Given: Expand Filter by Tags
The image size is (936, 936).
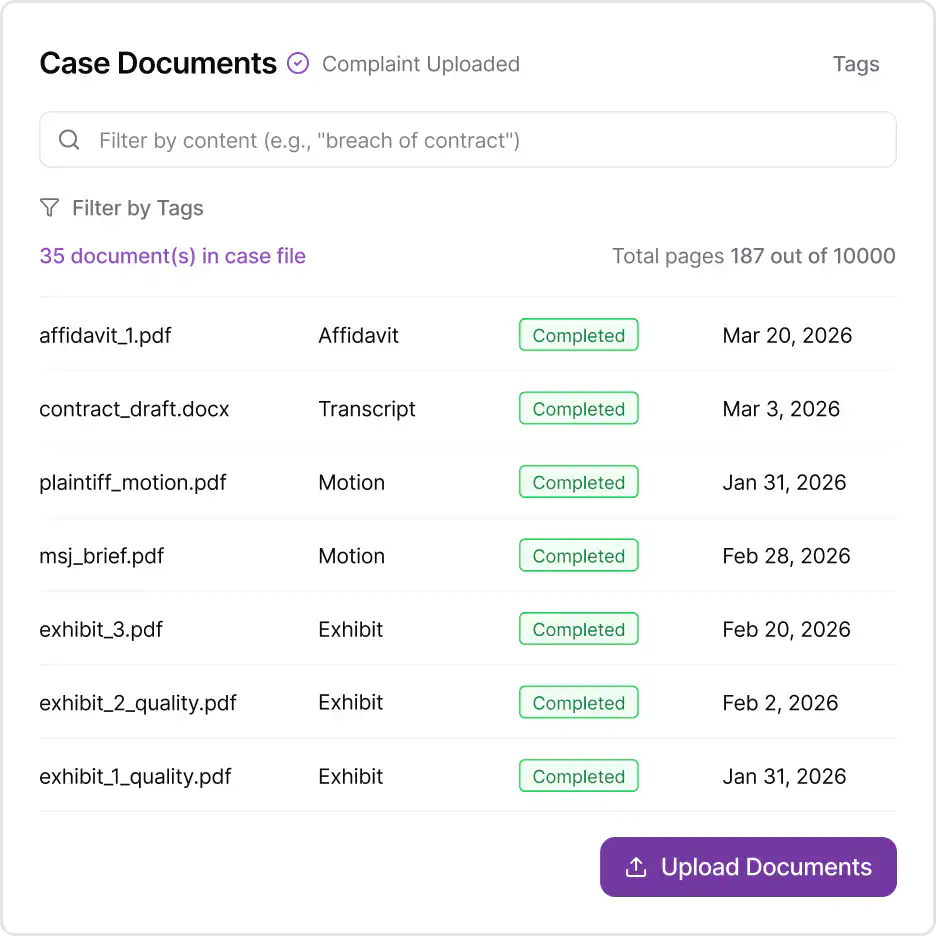Looking at the screenshot, I should pyautogui.click(x=137, y=208).
